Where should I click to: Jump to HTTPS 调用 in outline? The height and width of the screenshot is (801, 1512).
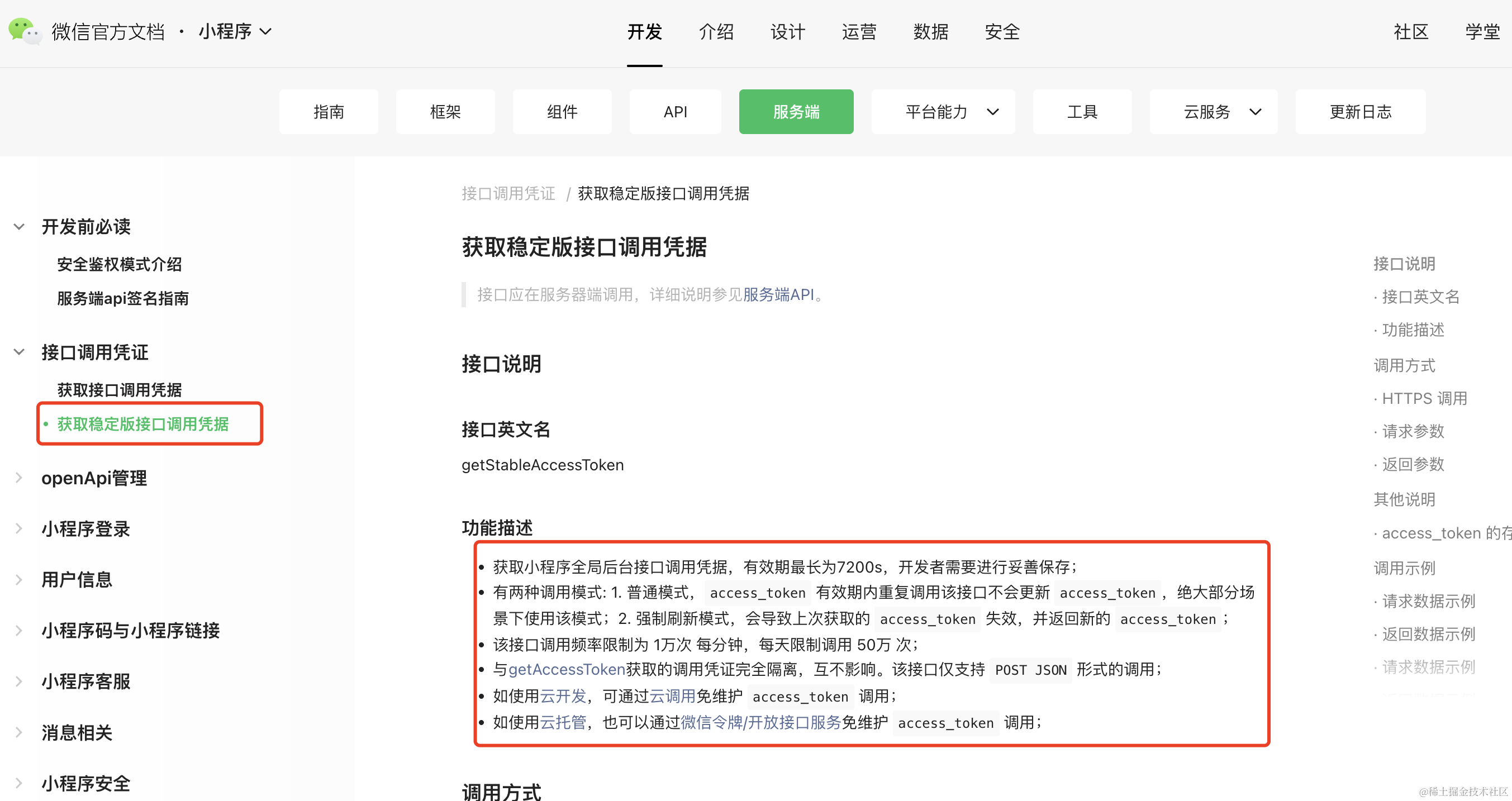[1424, 398]
